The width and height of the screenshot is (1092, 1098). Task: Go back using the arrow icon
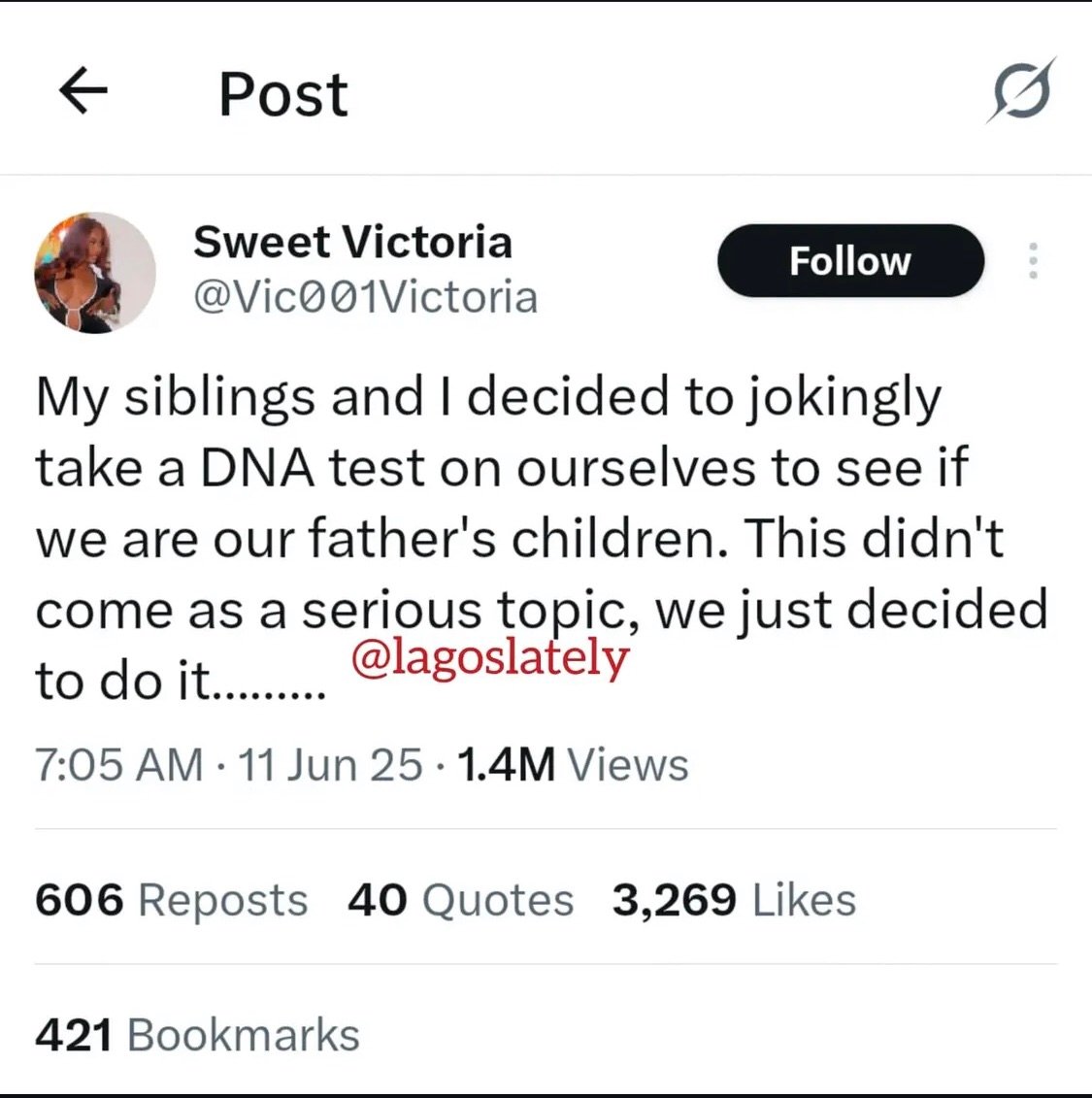pyautogui.click(x=83, y=90)
